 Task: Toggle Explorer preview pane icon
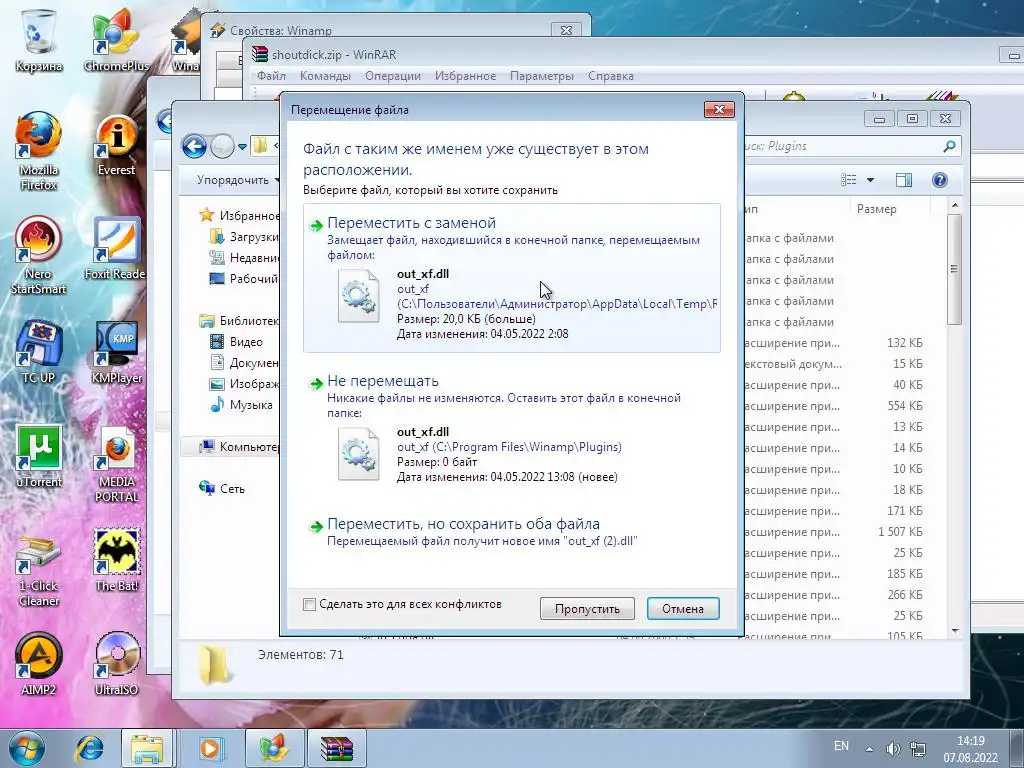pos(904,180)
